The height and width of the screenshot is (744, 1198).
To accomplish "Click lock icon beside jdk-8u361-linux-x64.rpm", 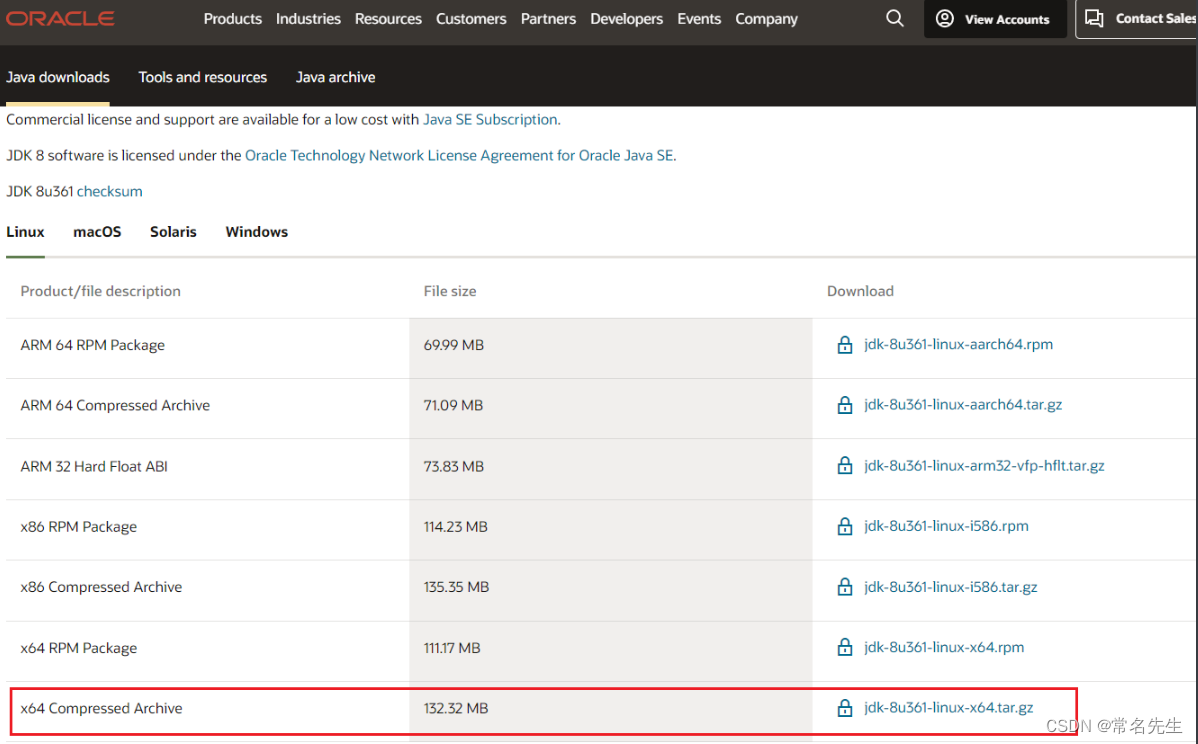I will (x=844, y=647).
